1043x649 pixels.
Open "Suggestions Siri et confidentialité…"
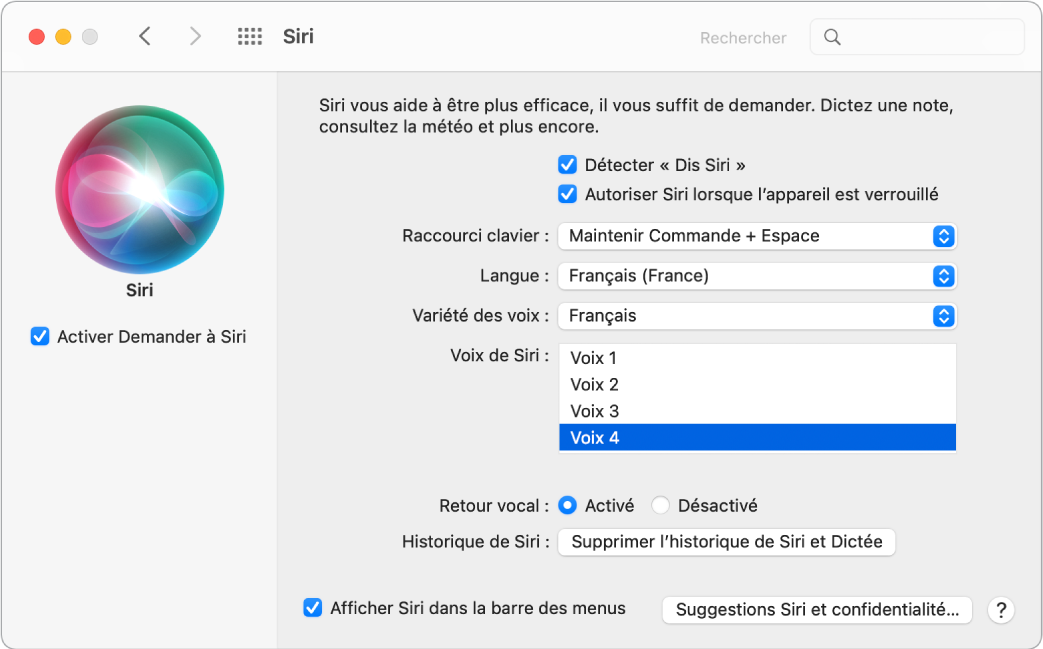click(x=816, y=610)
